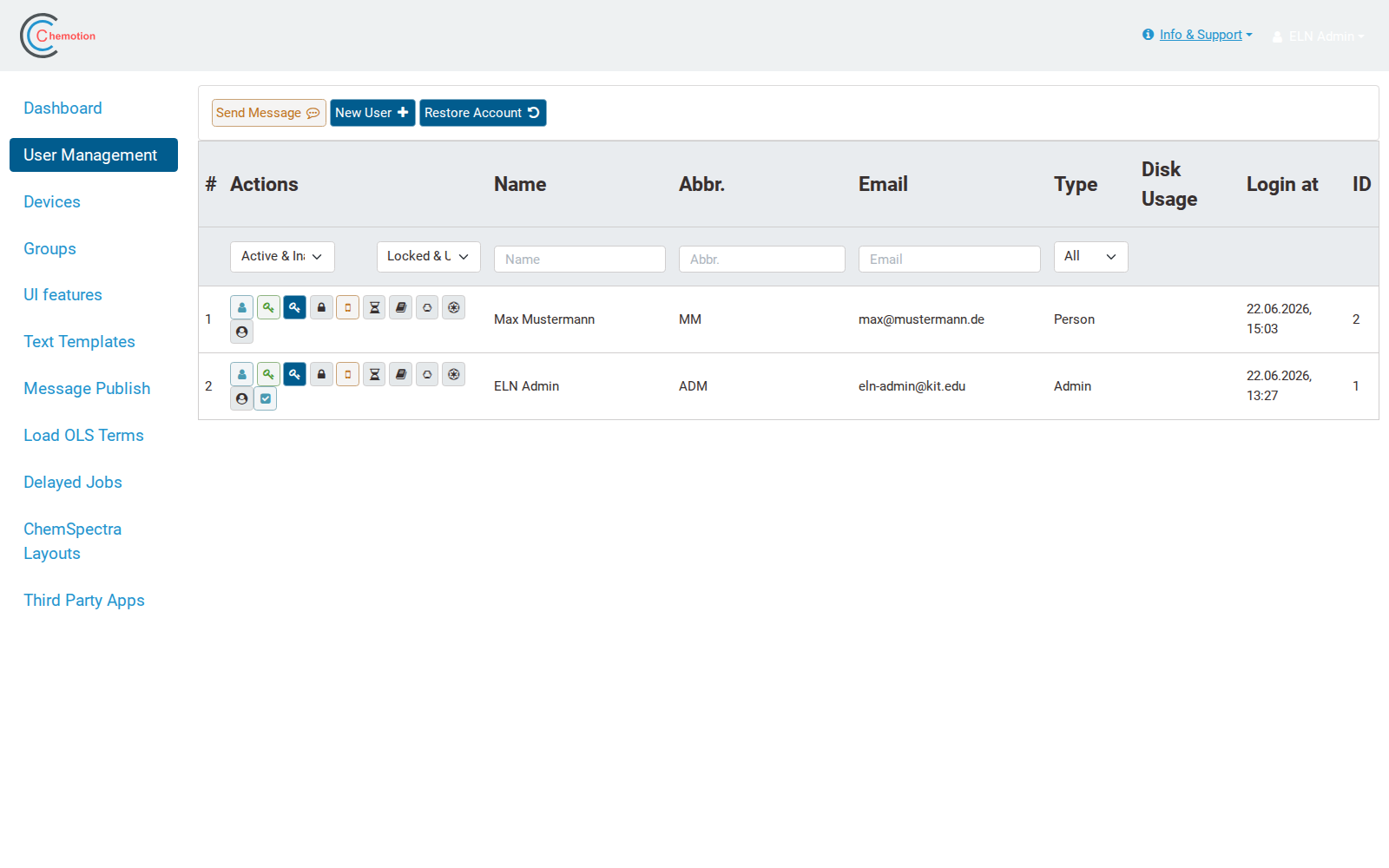The height and width of the screenshot is (868, 1389).
Task: Click hexagon icon in ELN Admin row
Action: (x=427, y=374)
